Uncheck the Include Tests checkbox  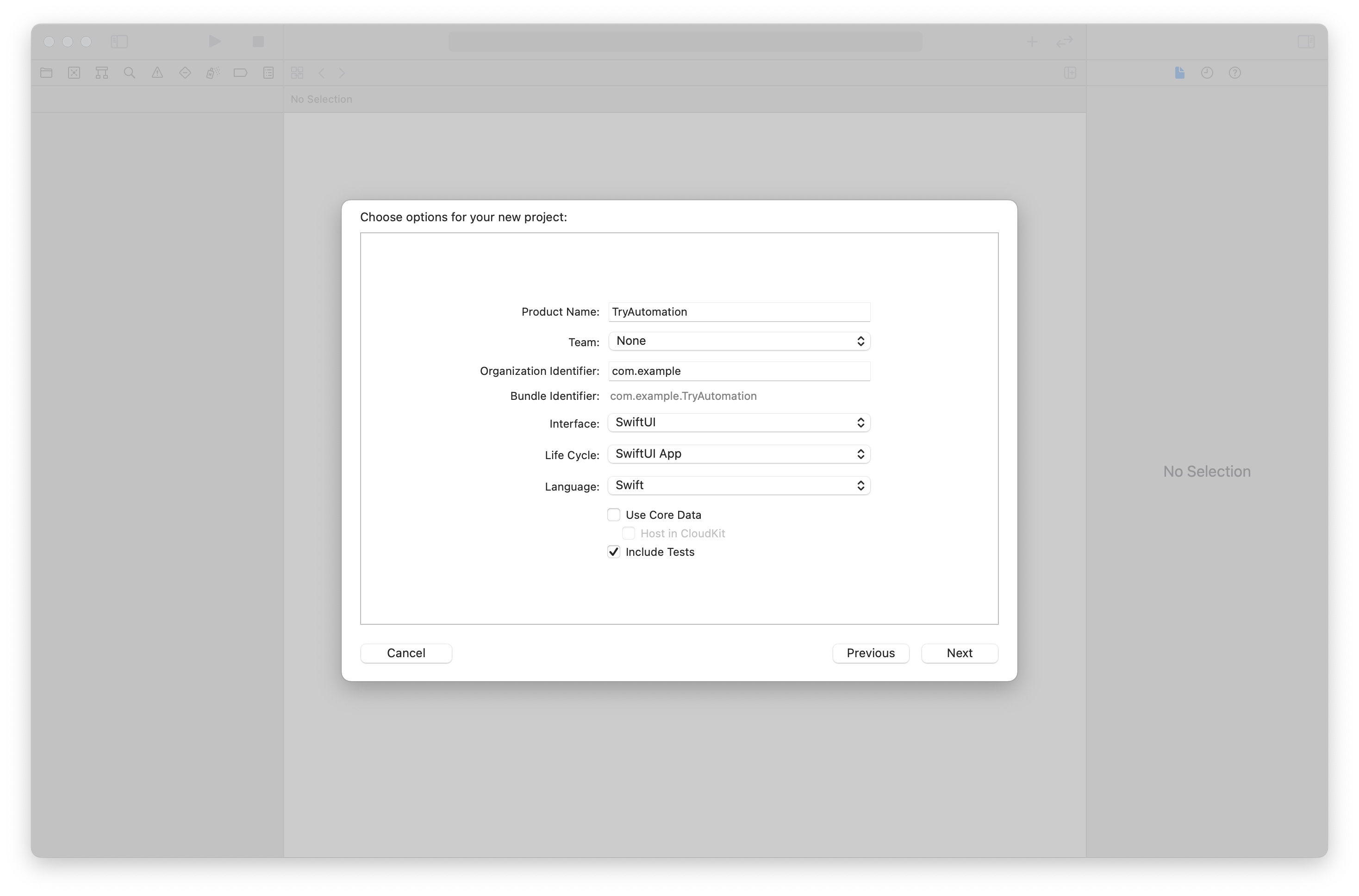pyautogui.click(x=613, y=552)
